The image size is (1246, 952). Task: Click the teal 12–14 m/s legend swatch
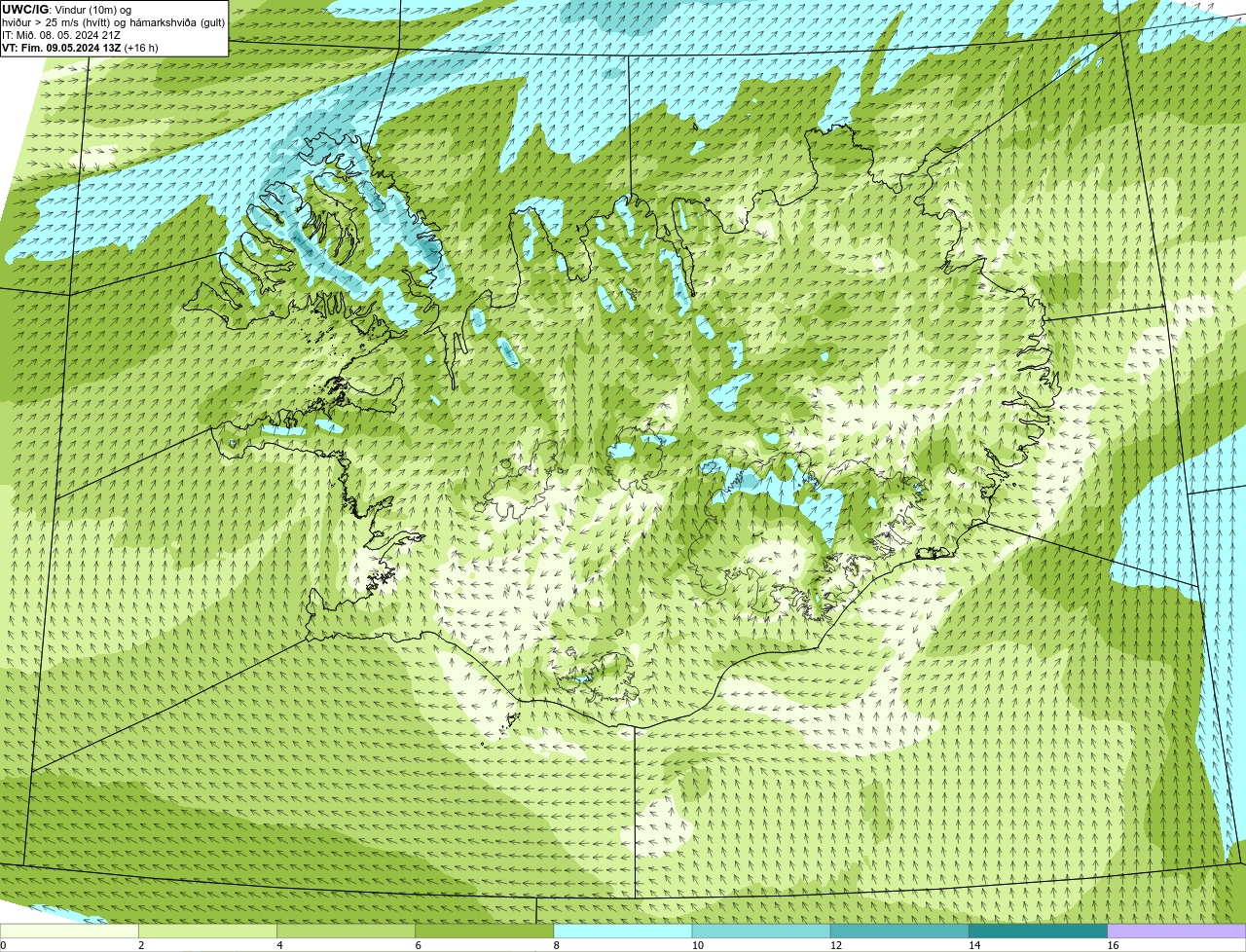click(x=899, y=931)
